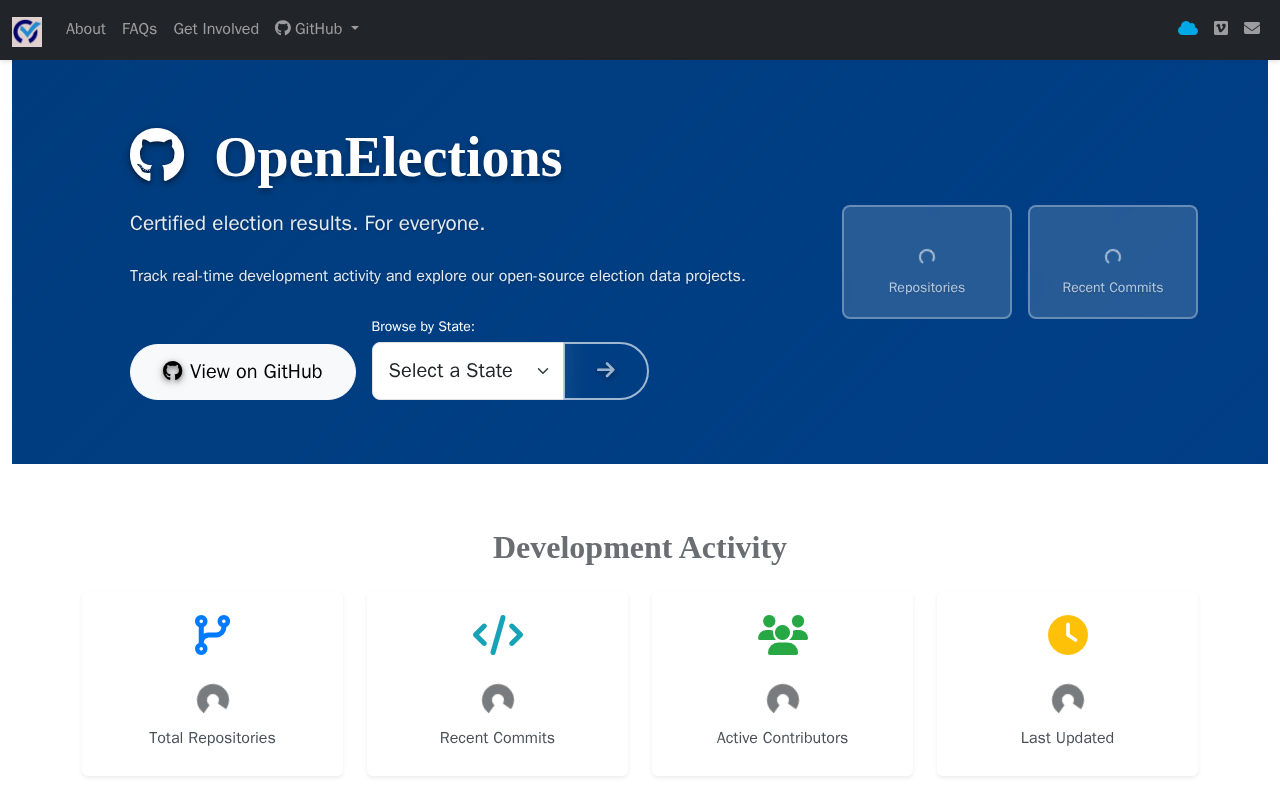
Task: Open the Select a State dropdown
Action: [x=468, y=371]
